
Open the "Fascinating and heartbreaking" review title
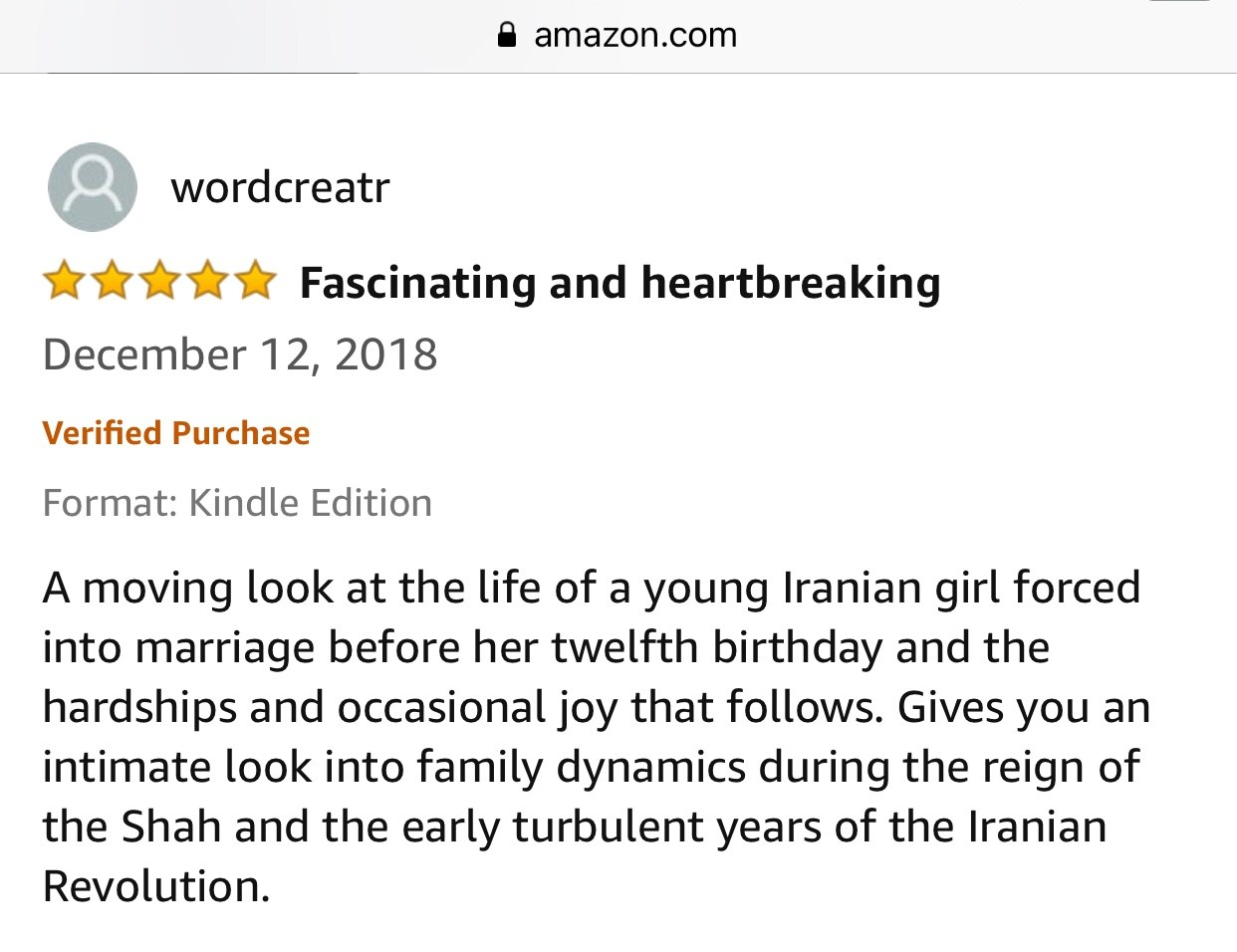click(x=619, y=283)
